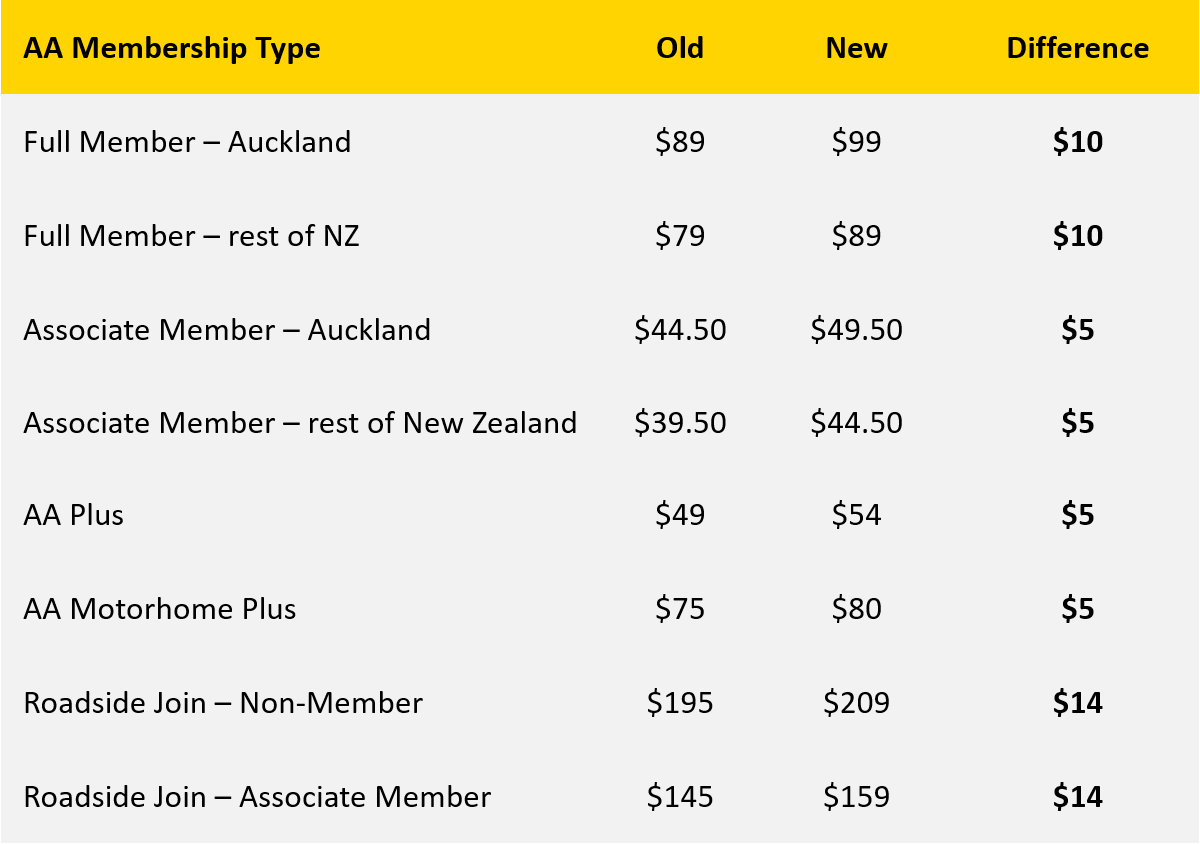Select the 'Full Member – Auckland' row label
Viewport: 1200px width, 844px height.
click(x=187, y=142)
